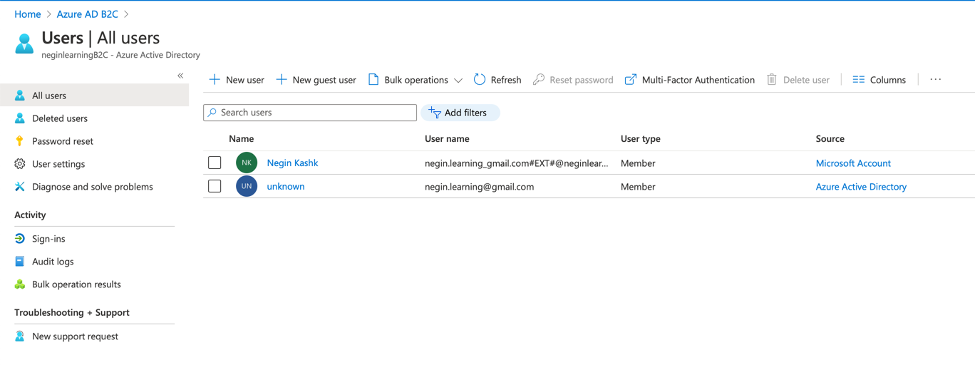The image size is (977, 366).
Task: Open the more options ellipsis
Action: (x=935, y=80)
